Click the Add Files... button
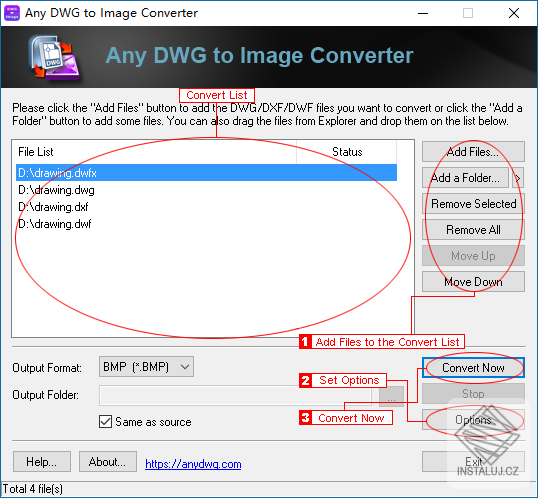 coord(473,151)
